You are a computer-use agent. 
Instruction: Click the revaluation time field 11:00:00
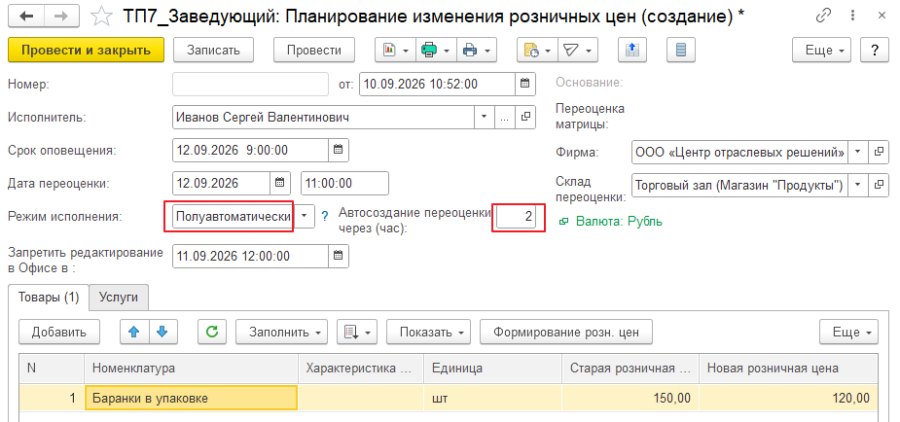click(344, 183)
